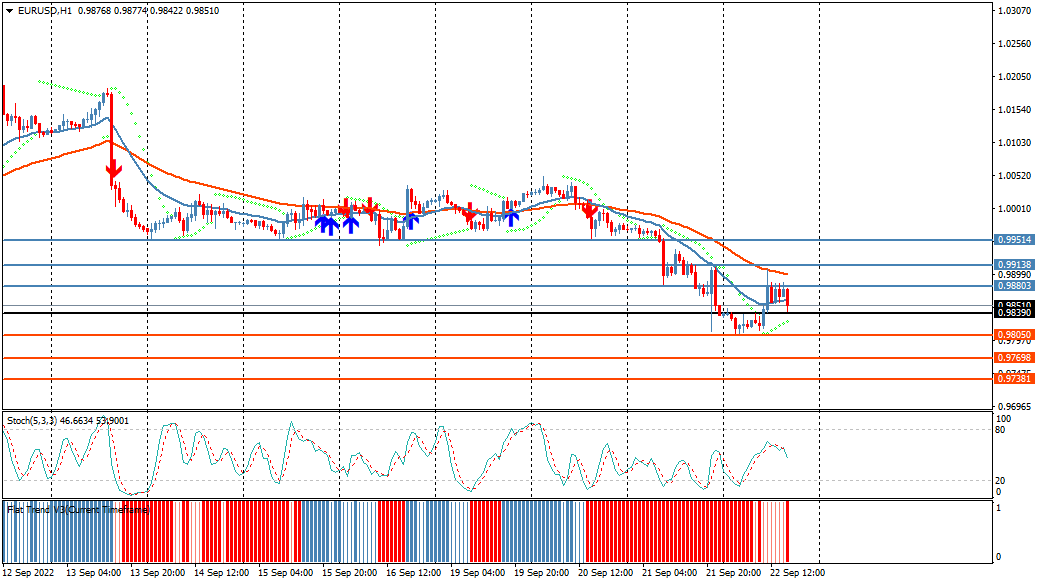Click the 14 Sep 12:00 time axis label
The image size is (1038, 584).
(221, 573)
